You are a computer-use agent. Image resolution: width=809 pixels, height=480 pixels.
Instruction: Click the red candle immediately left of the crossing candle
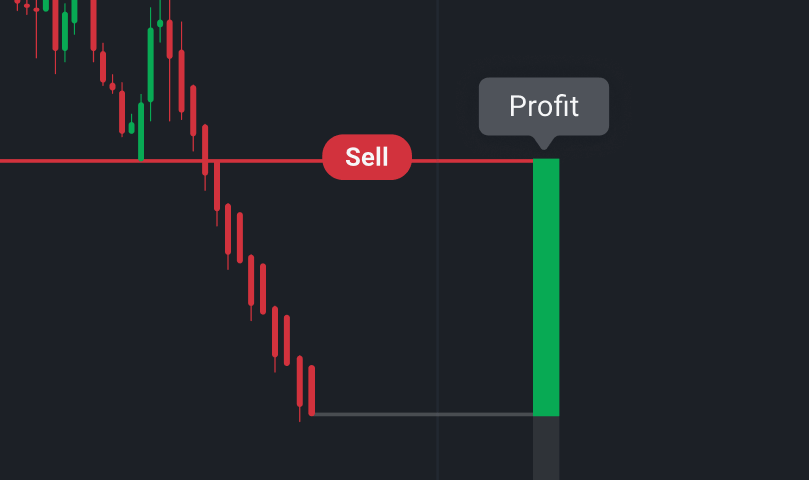pos(194,109)
